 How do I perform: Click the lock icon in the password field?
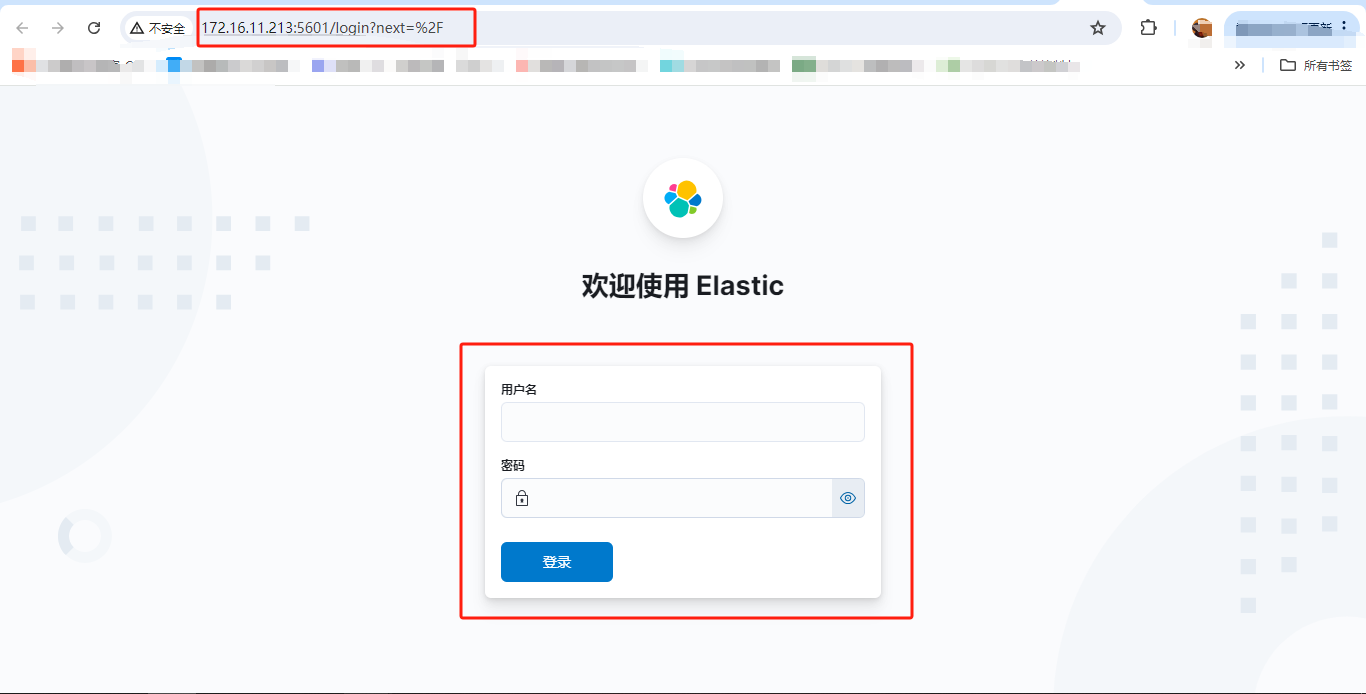[522, 498]
